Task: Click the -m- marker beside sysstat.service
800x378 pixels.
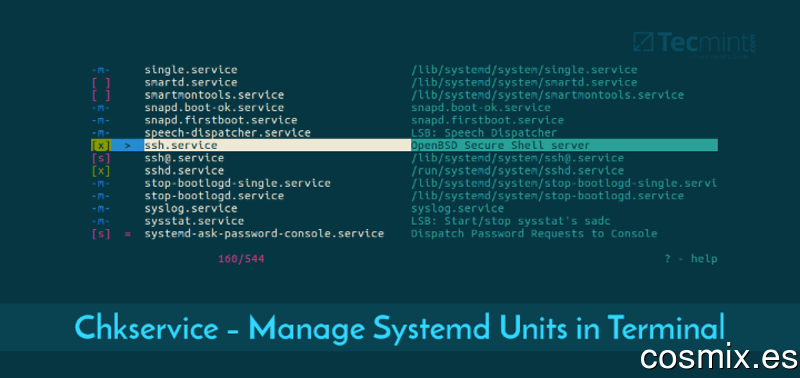Action: (x=101, y=221)
